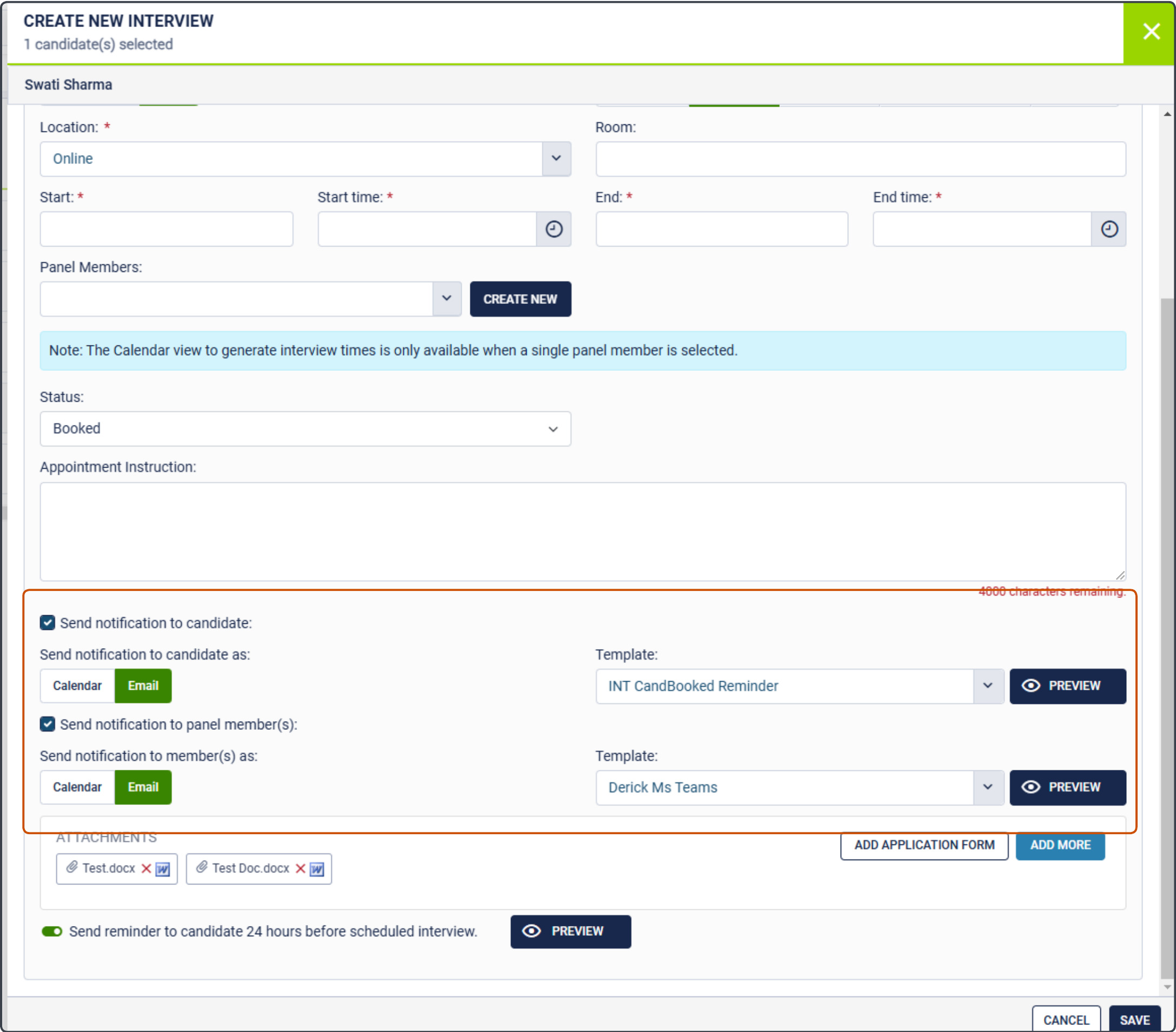Remove the Test Doc.docx attachment with red X
Viewport: 1176px width, 1032px height.
[300, 868]
